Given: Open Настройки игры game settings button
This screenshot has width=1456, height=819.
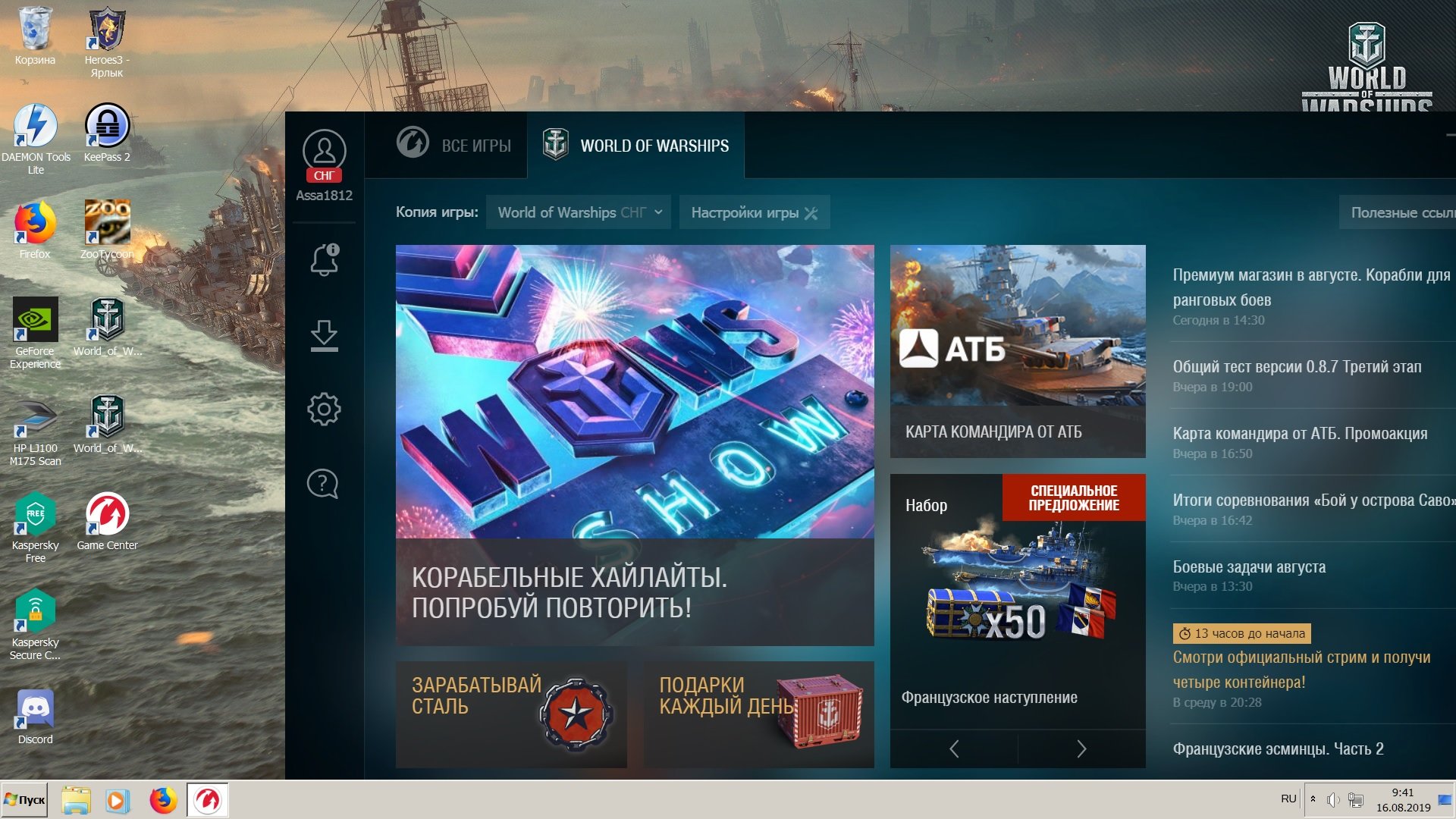Looking at the screenshot, I should (x=755, y=212).
